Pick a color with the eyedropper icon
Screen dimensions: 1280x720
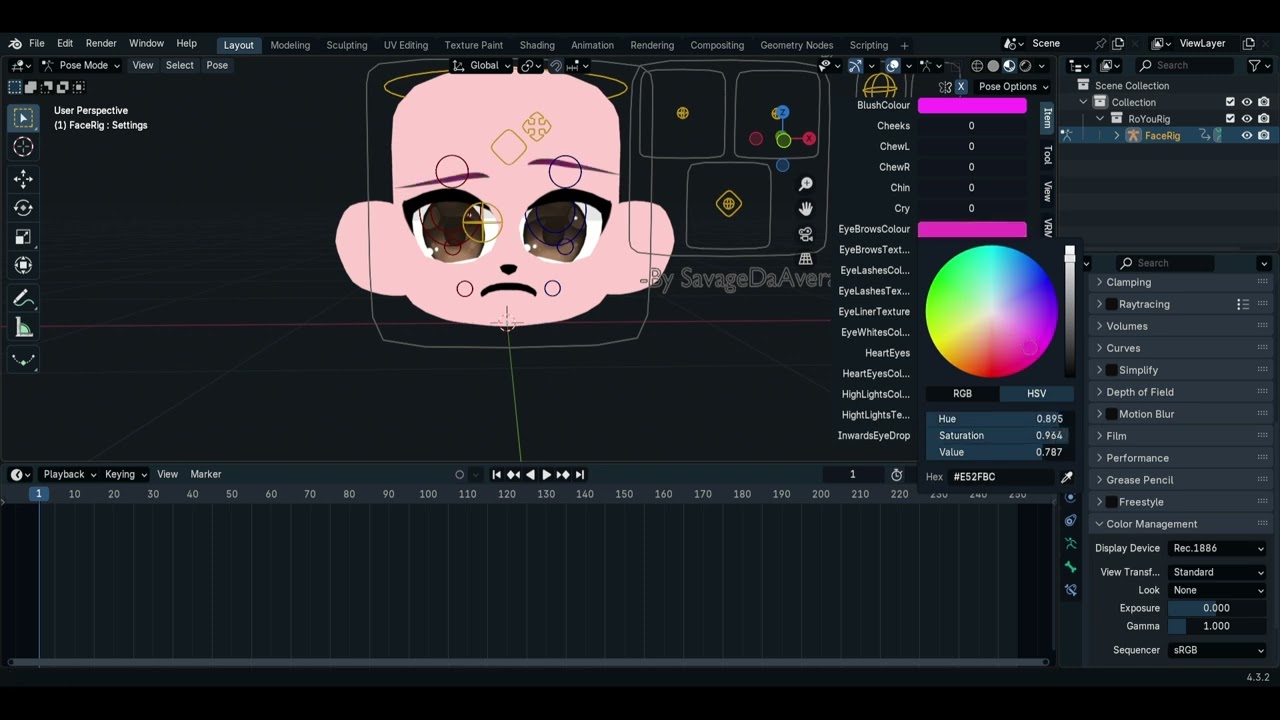pyautogui.click(x=1066, y=477)
